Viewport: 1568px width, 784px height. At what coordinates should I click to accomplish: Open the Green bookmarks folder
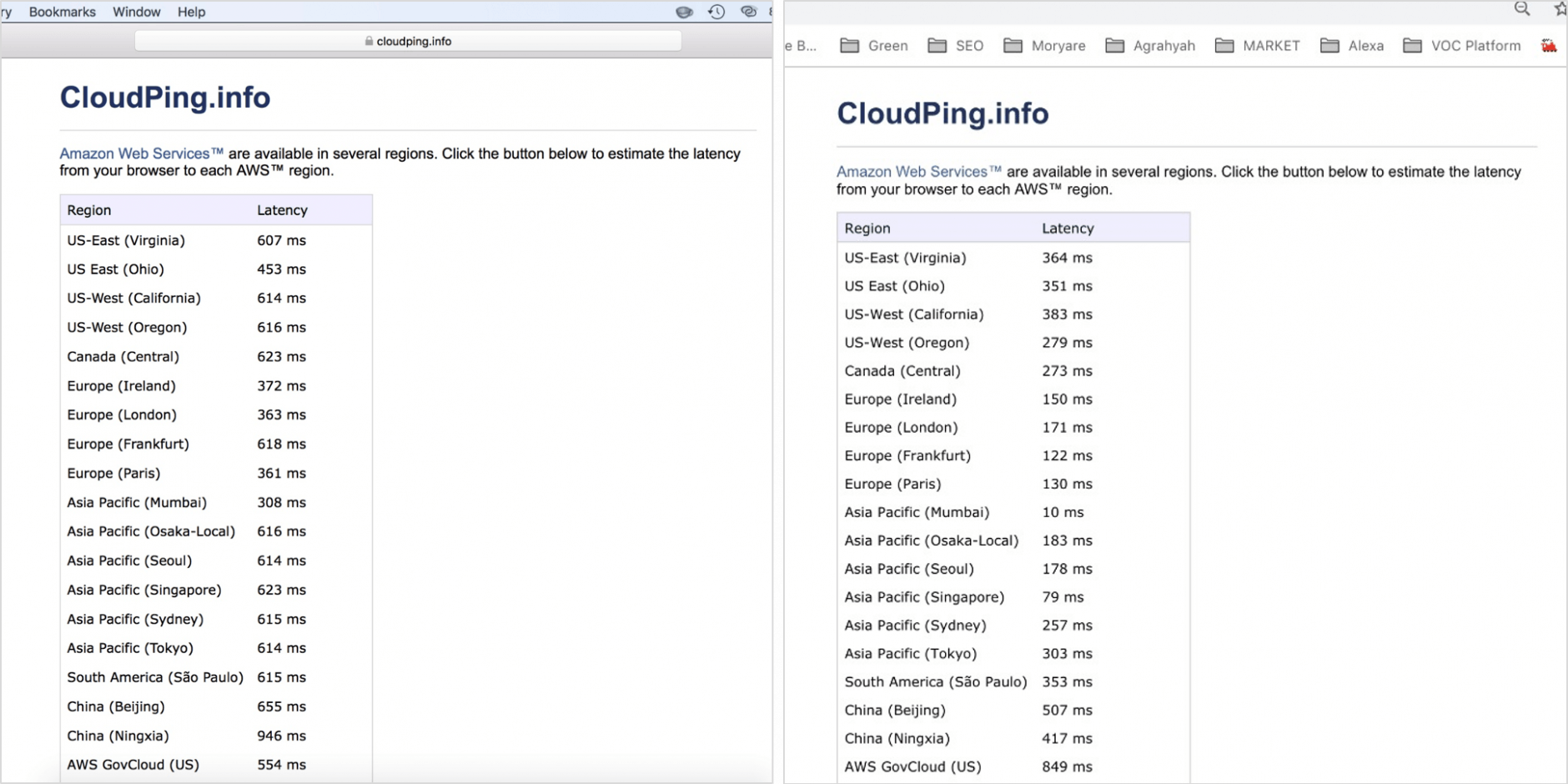pos(874,46)
